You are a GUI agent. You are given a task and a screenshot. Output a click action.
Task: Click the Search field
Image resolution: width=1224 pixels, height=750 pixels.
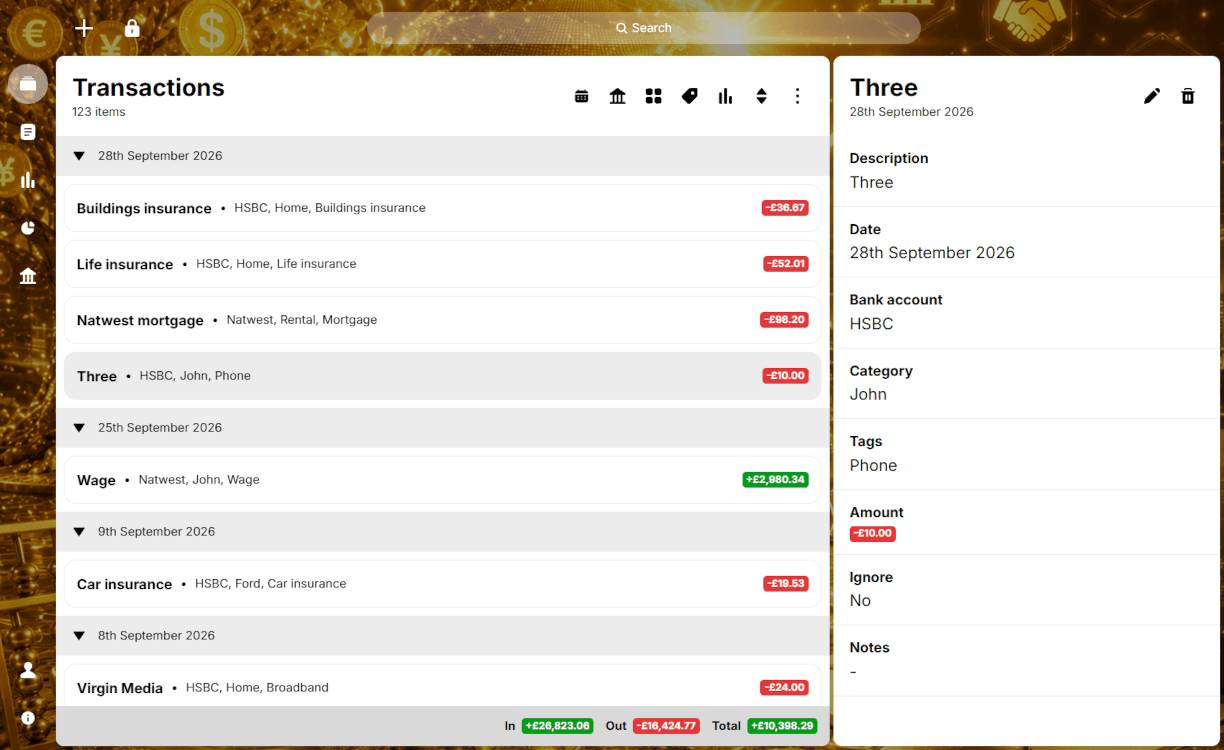(x=644, y=28)
